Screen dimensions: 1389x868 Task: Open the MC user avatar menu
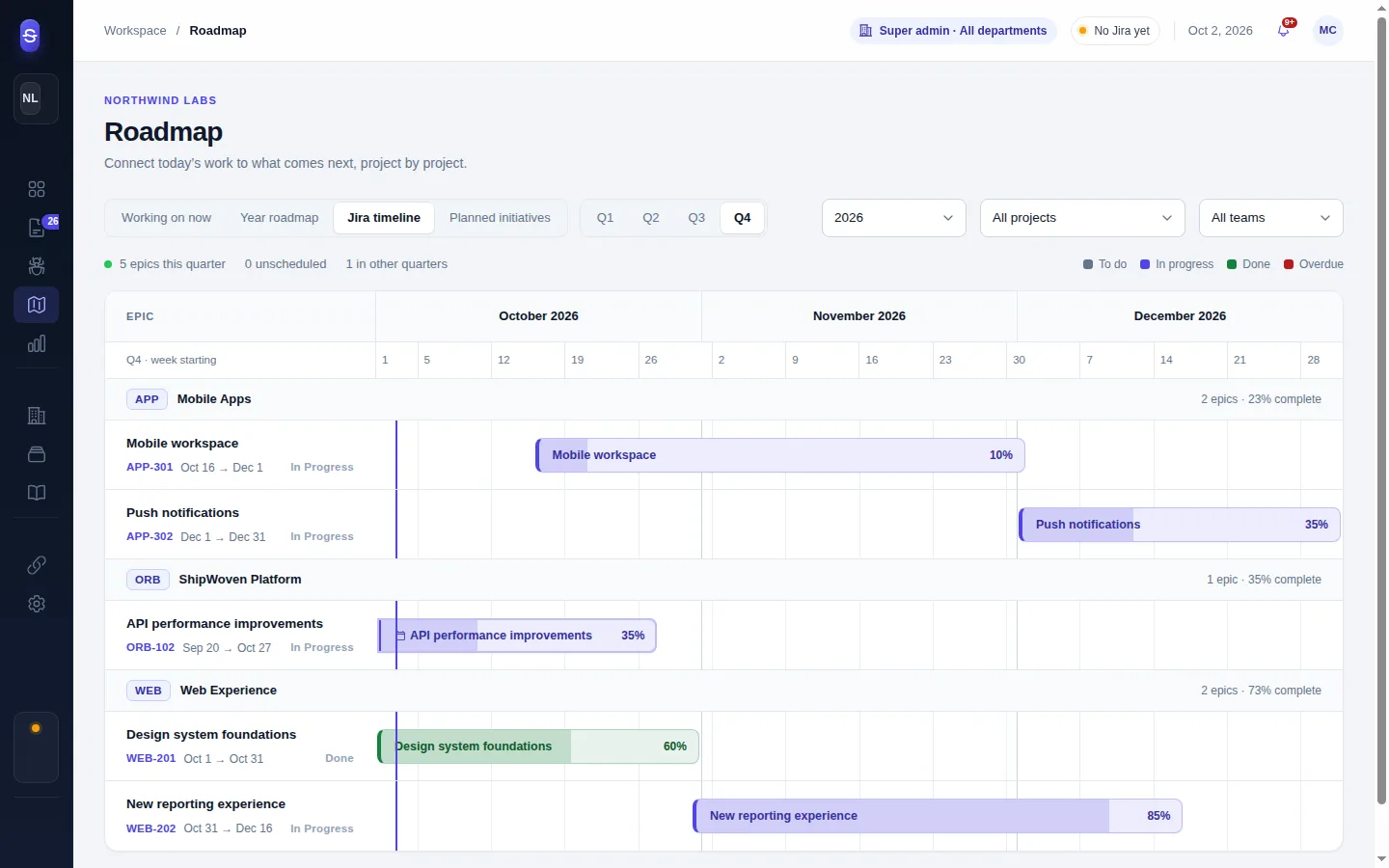coord(1328,31)
